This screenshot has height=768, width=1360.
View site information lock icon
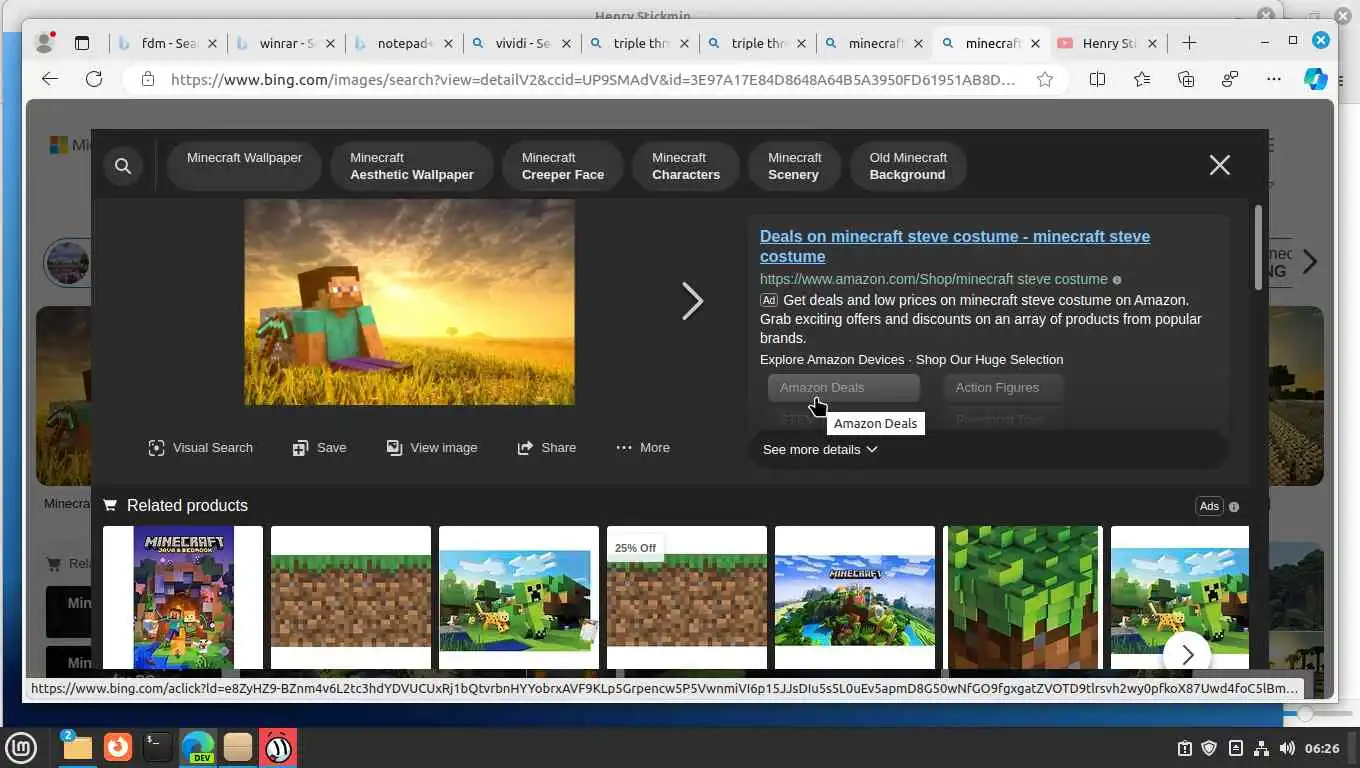coord(148,79)
